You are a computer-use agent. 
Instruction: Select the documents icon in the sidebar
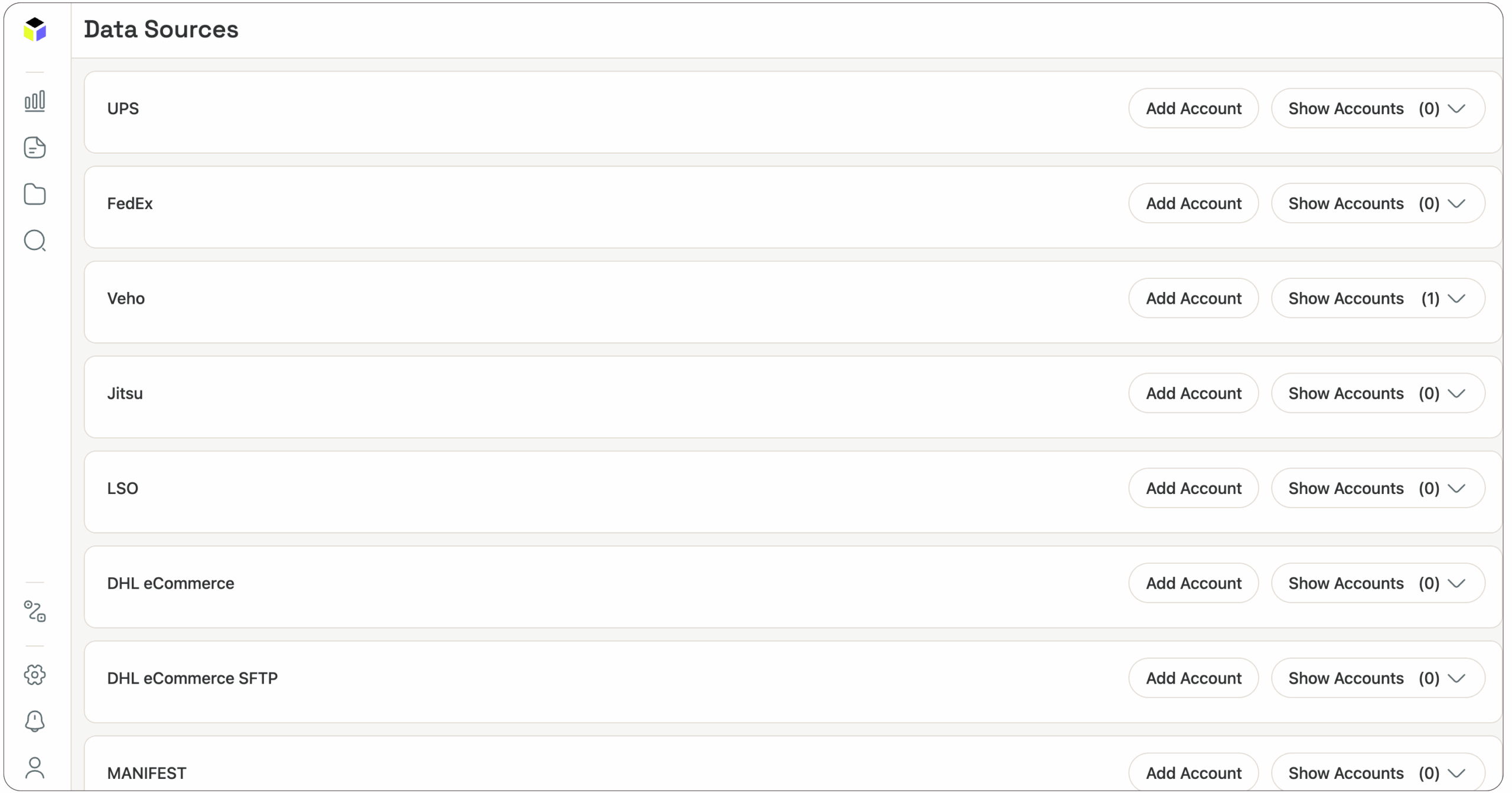(35, 147)
